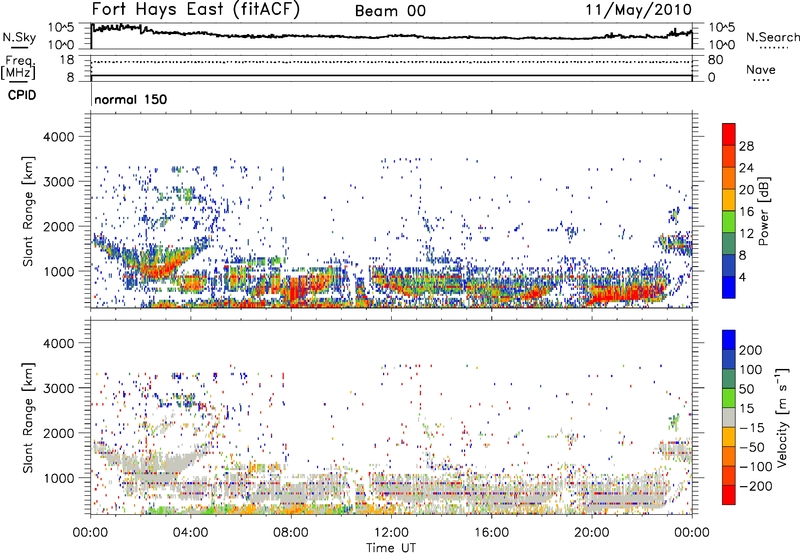Click the 'Time UT' axis label
This screenshot has width=800, height=554.
(x=391, y=548)
